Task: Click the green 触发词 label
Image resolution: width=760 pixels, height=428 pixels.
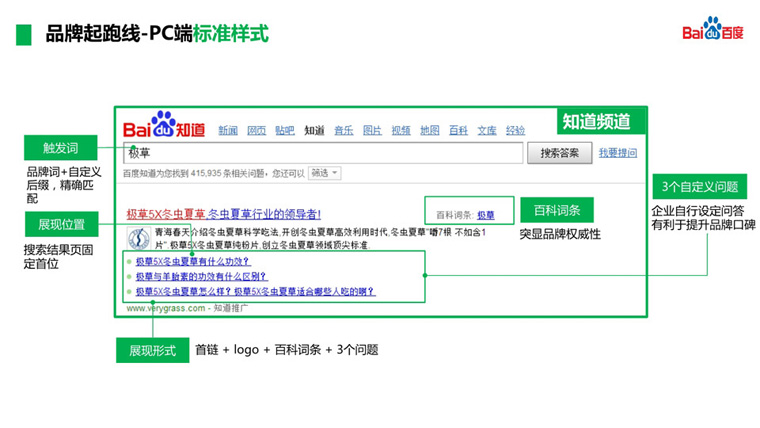Action: (x=61, y=148)
